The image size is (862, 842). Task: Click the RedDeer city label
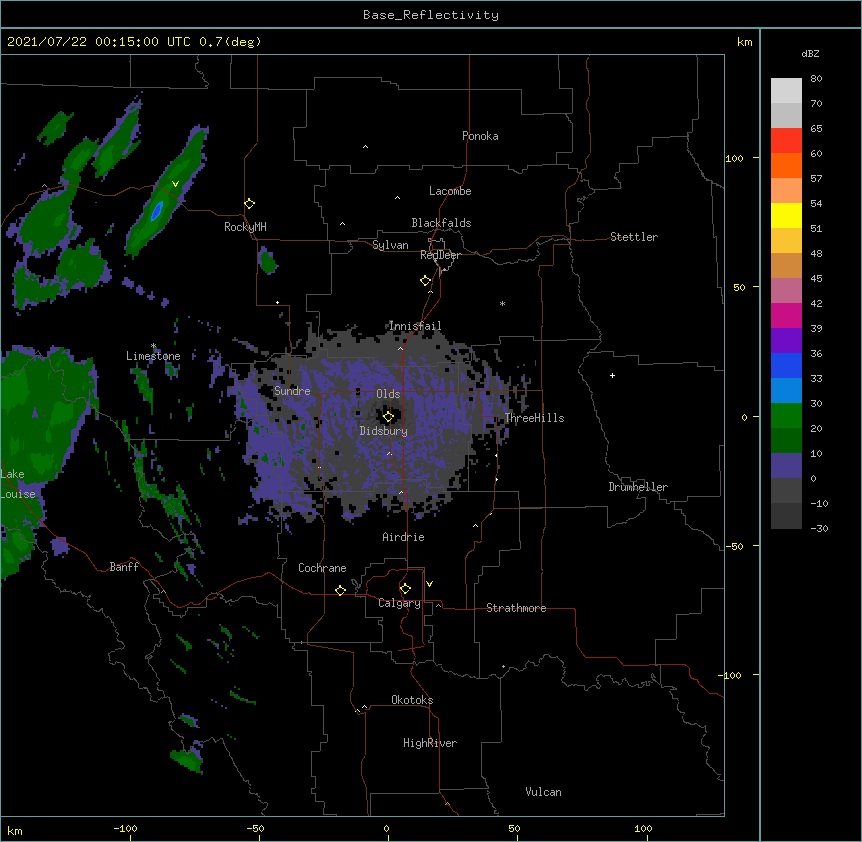[440, 255]
